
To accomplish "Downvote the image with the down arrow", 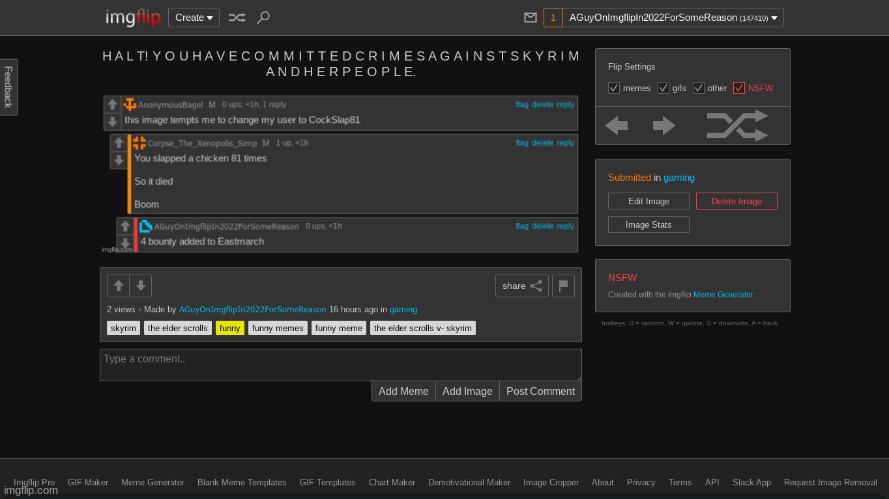I will [x=141, y=286].
